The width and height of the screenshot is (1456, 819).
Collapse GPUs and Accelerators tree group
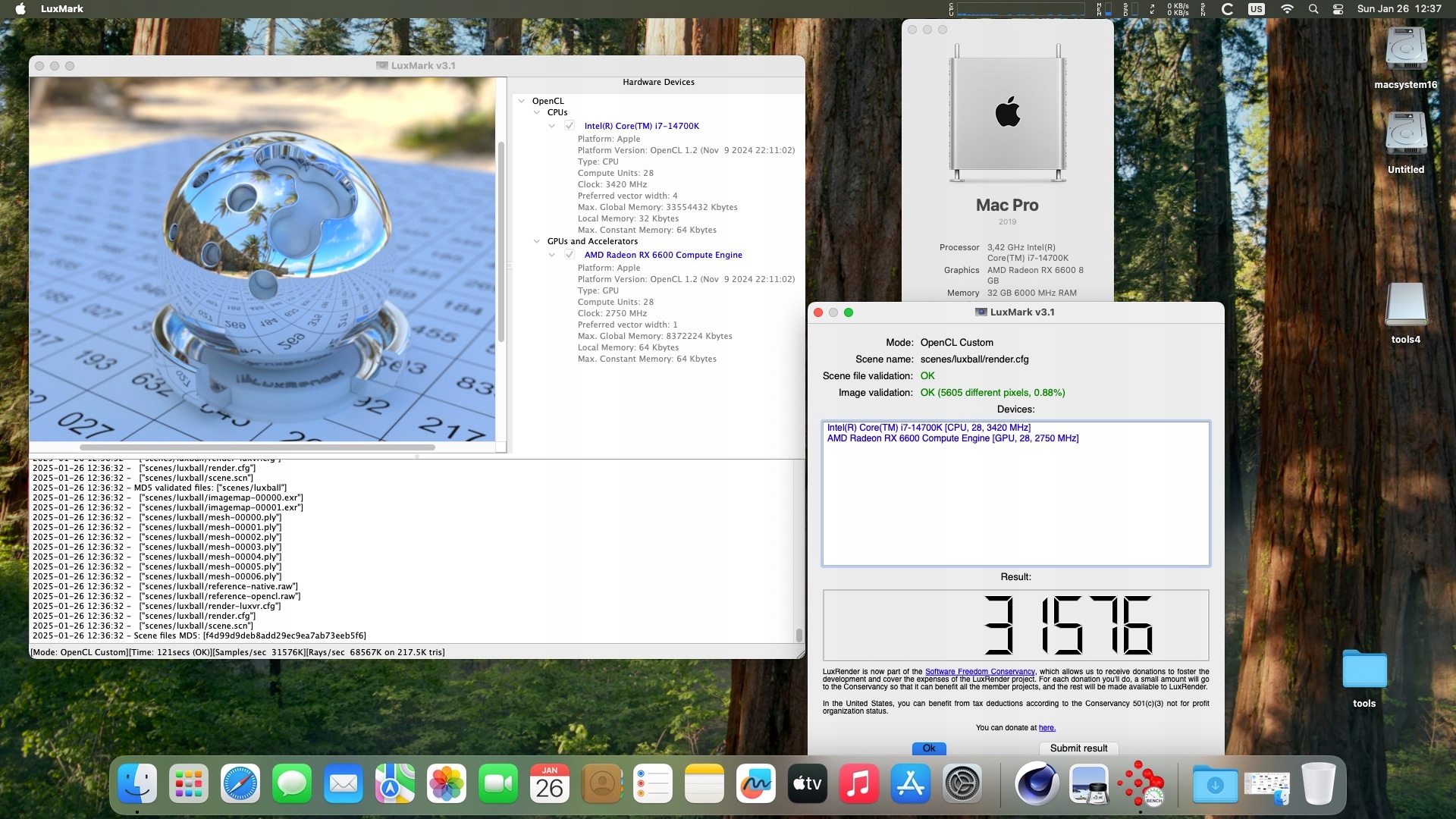[537, 241]
